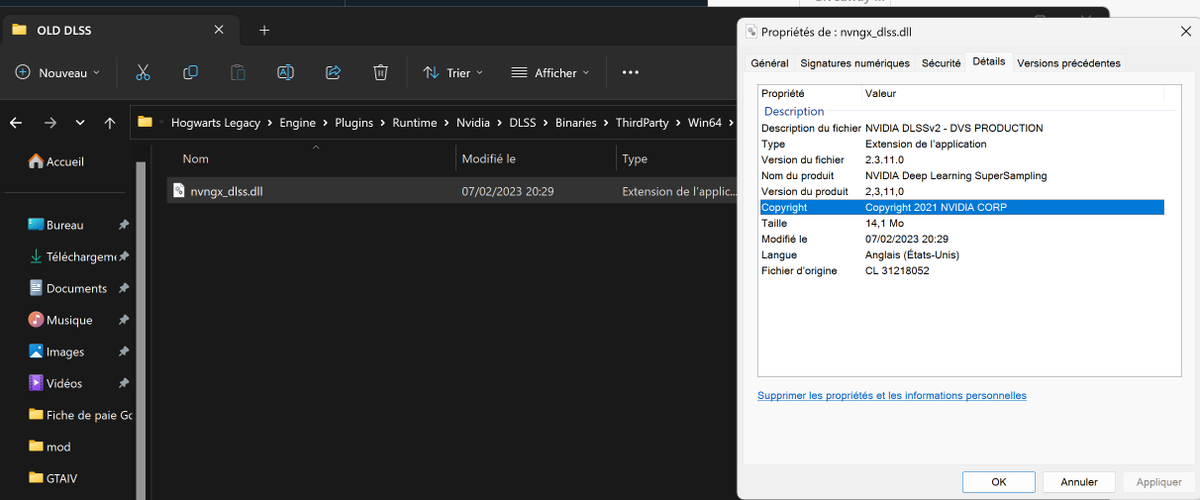The height and width of the screenshot is (500, 1200).
Task: Click the nvngx_dll.dll file icon
Action: (x=179, y=190)
